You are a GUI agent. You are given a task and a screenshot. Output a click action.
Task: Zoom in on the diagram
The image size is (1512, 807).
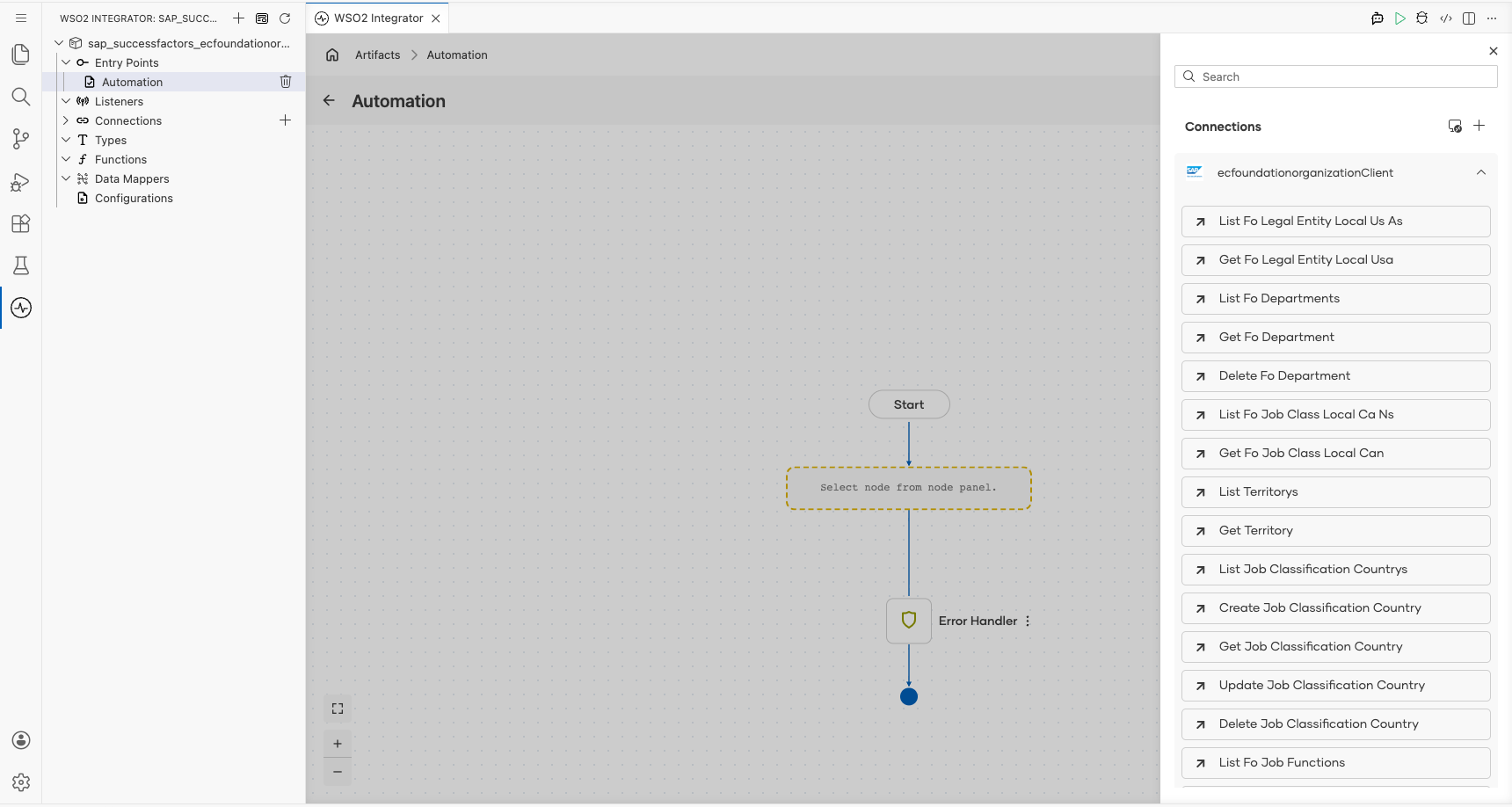[x=338, y=744]
